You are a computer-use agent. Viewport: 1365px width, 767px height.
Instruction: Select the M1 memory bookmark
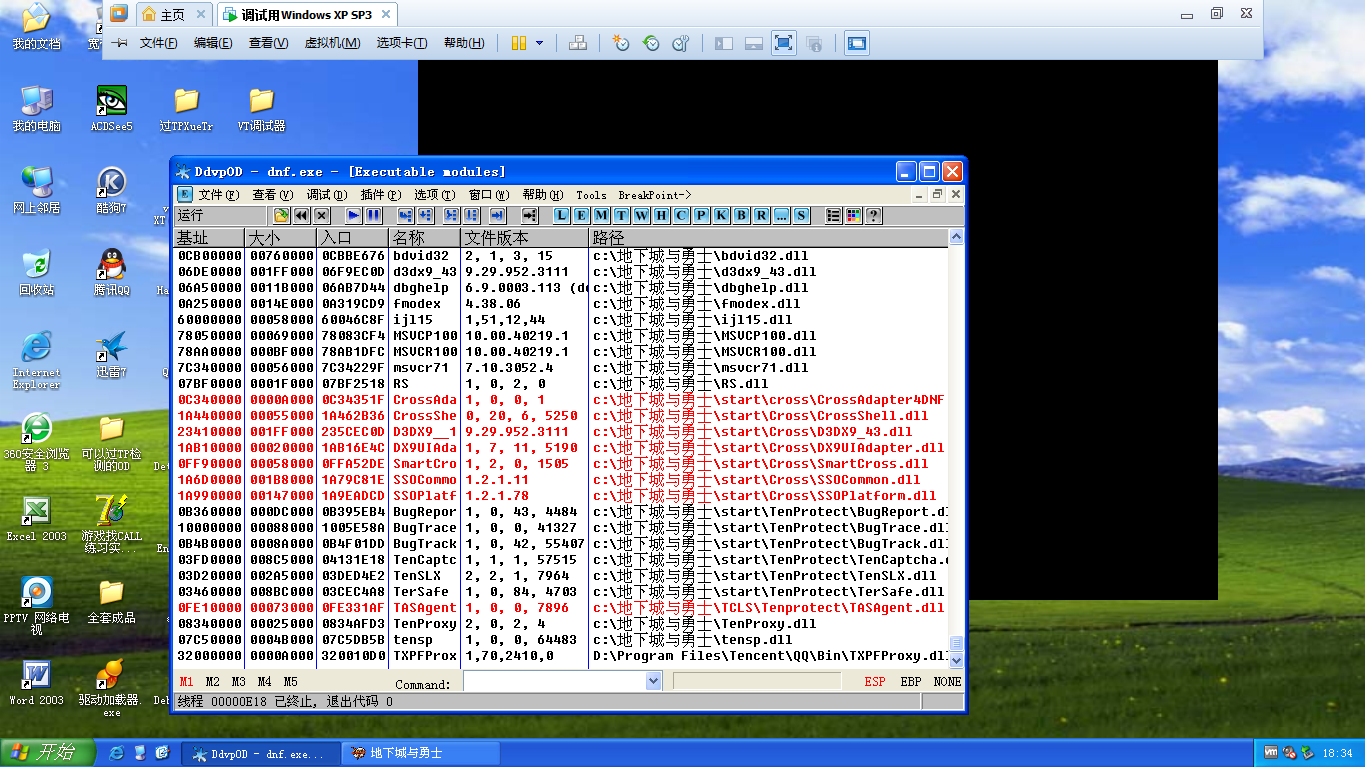187,681
